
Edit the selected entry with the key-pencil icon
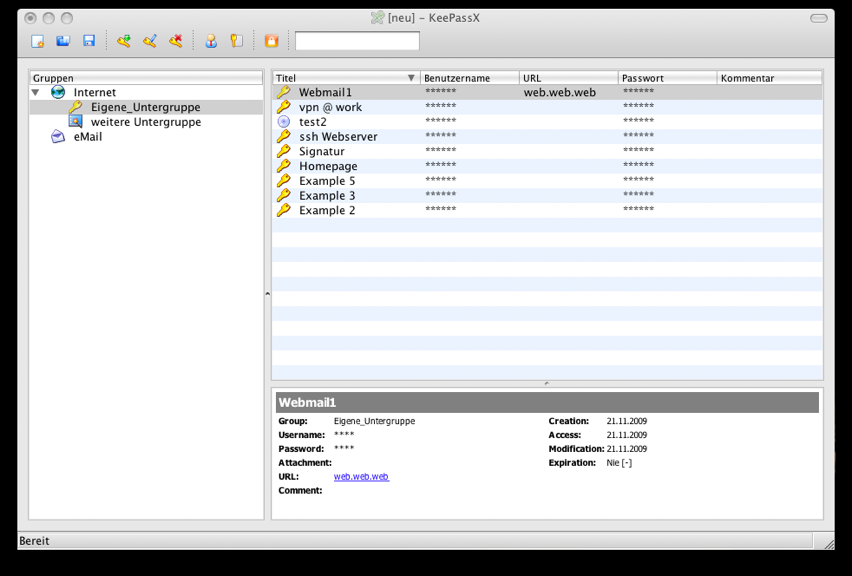tap(150, 41)
